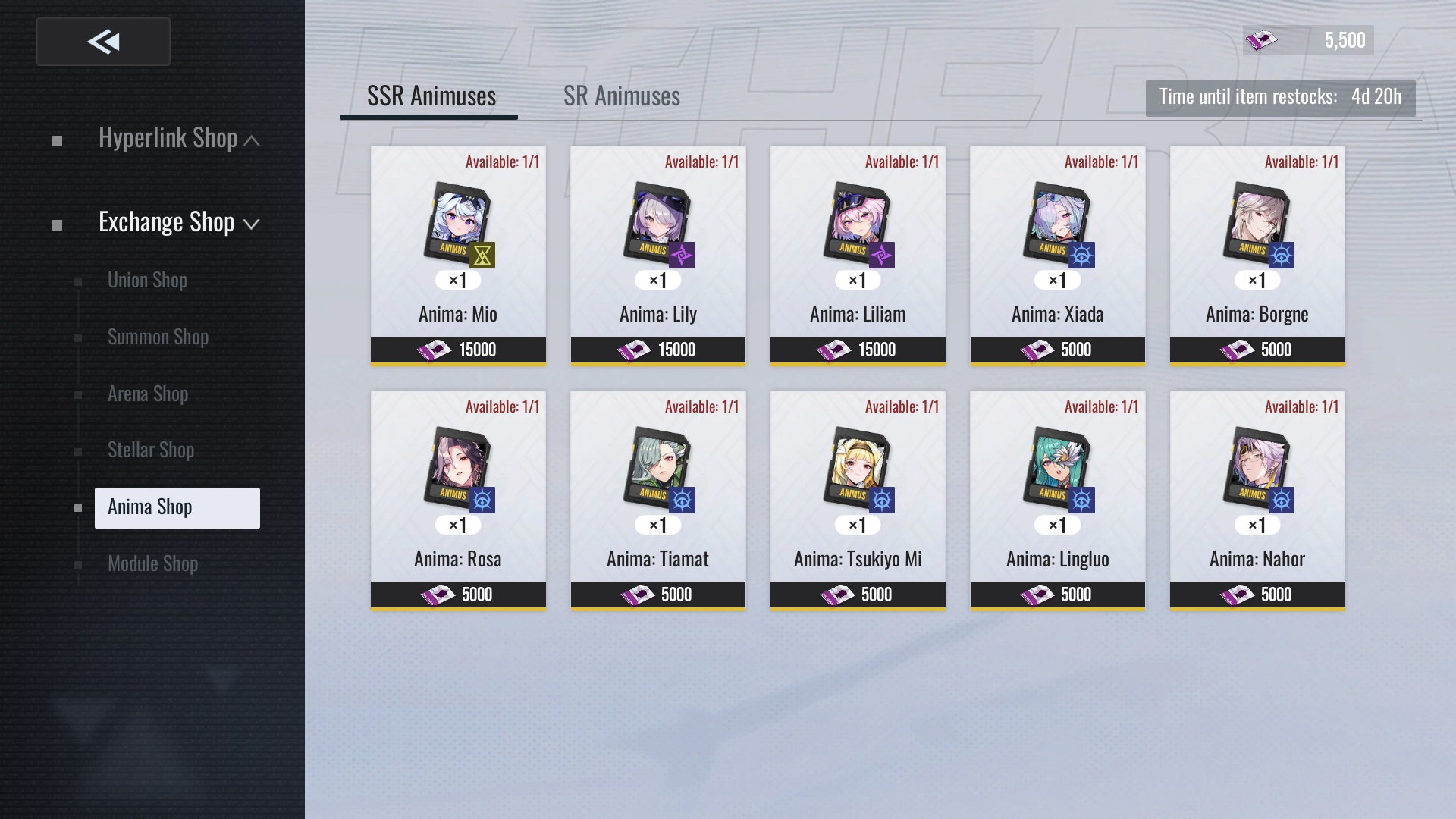Select the Anima: Mio card icon
This screenshot has width=1456, height=819.
tap(458, 224)
